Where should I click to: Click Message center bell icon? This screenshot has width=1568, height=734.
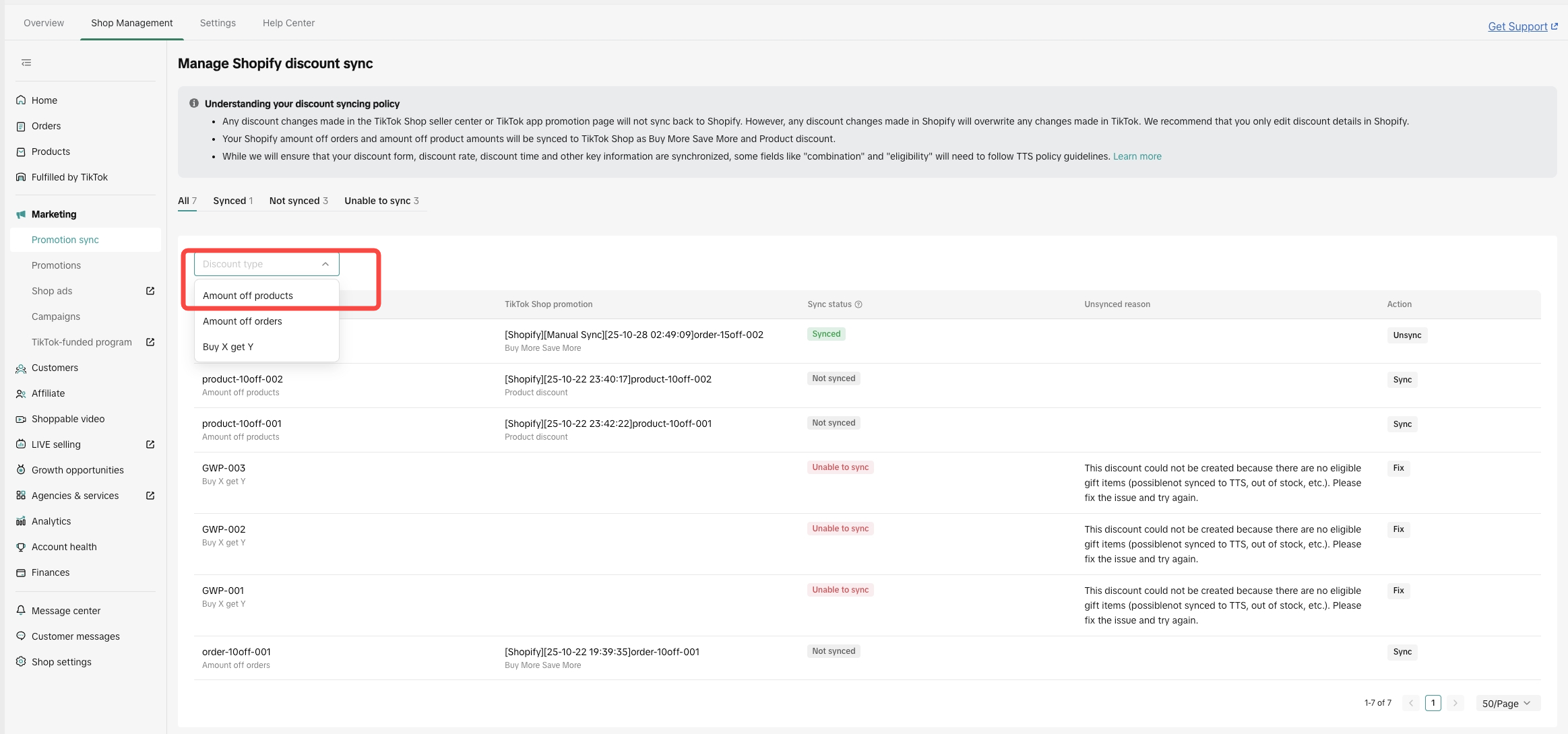coord(21,611)
